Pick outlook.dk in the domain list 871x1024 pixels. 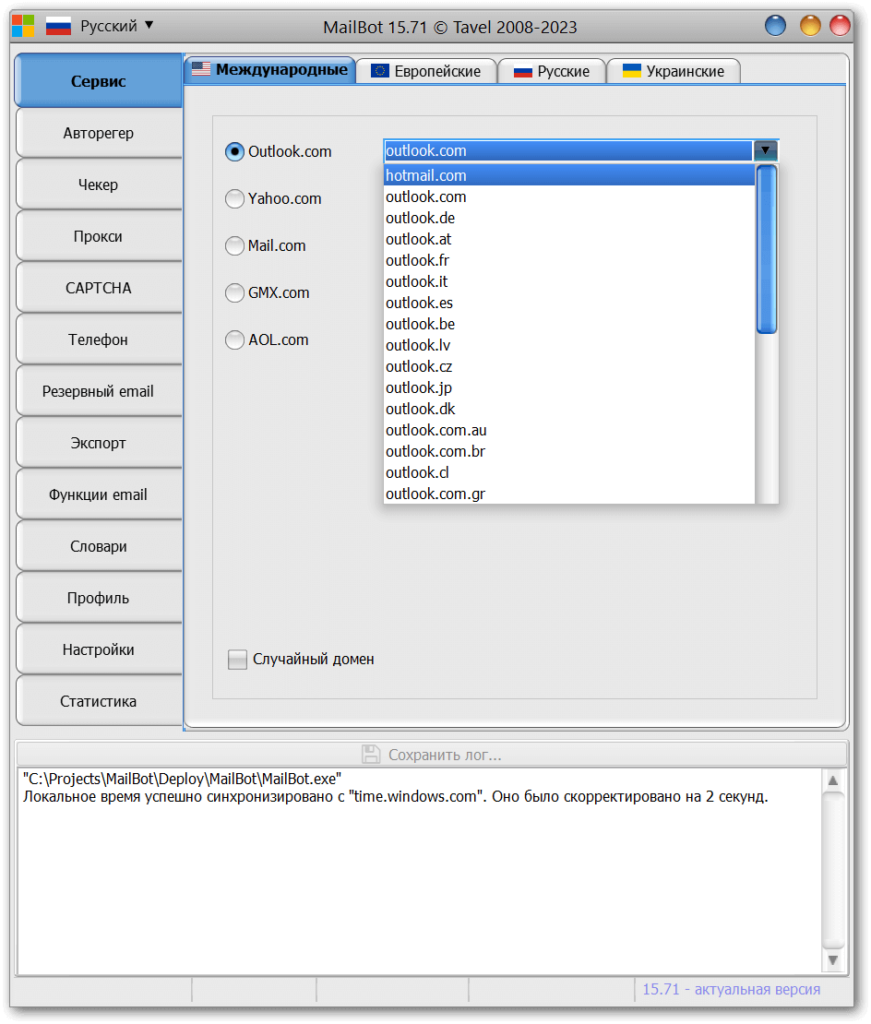[x=569, y=409]
